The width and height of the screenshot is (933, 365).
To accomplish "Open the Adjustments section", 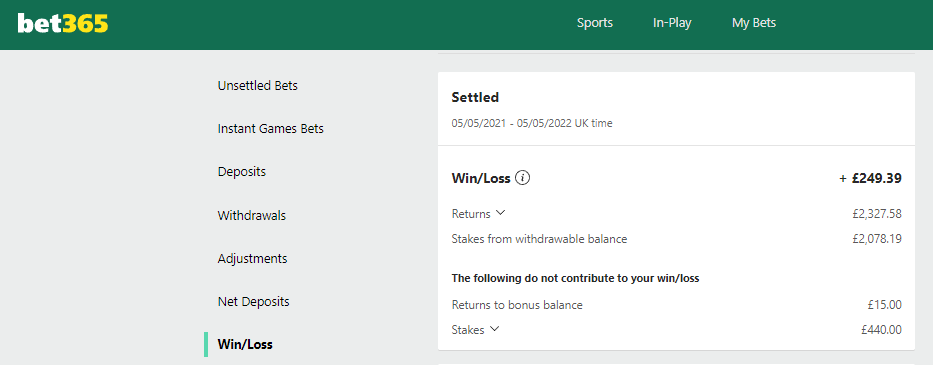I will tap(252, 258).
